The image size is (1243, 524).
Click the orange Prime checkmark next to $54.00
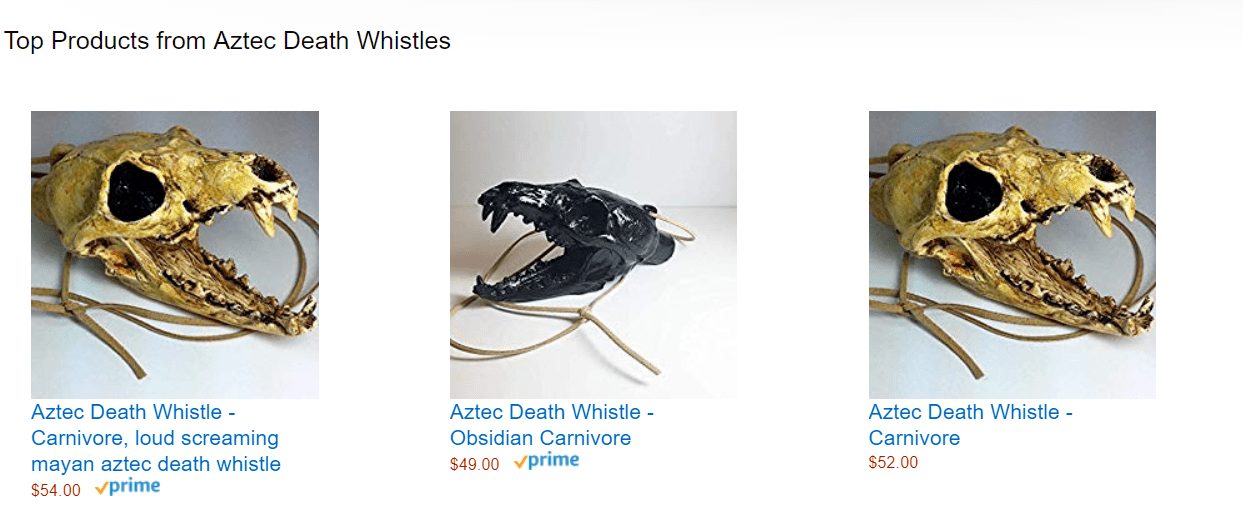point(102,489)
